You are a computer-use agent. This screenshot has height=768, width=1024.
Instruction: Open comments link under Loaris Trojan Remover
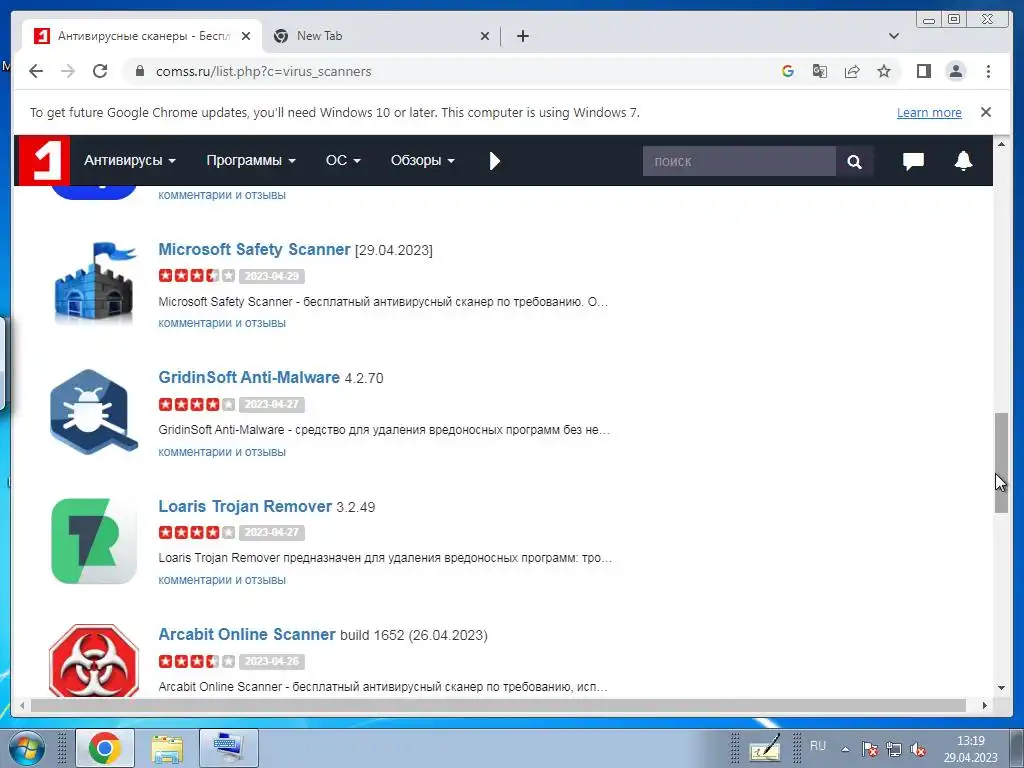click(222, 579)
